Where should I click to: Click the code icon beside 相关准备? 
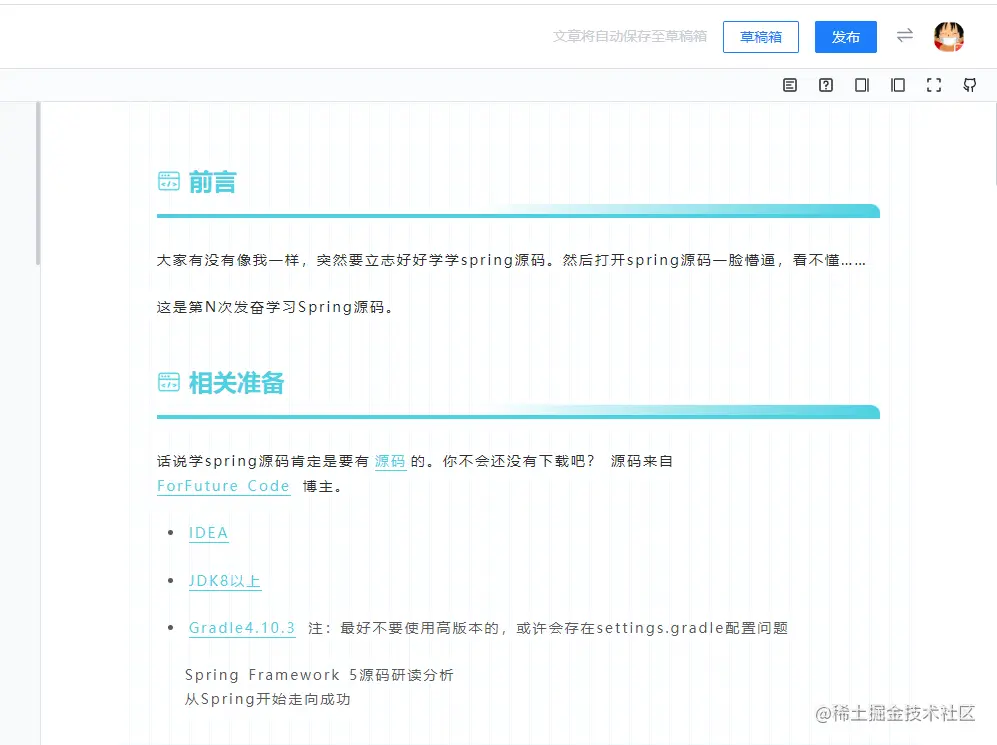168,382
